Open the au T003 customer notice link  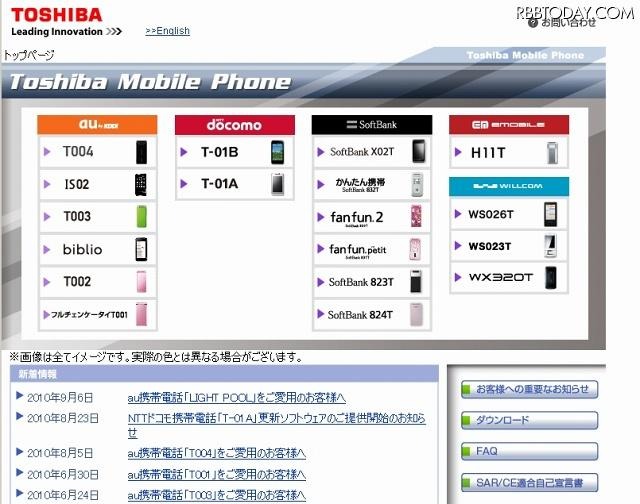click(217, 495)
